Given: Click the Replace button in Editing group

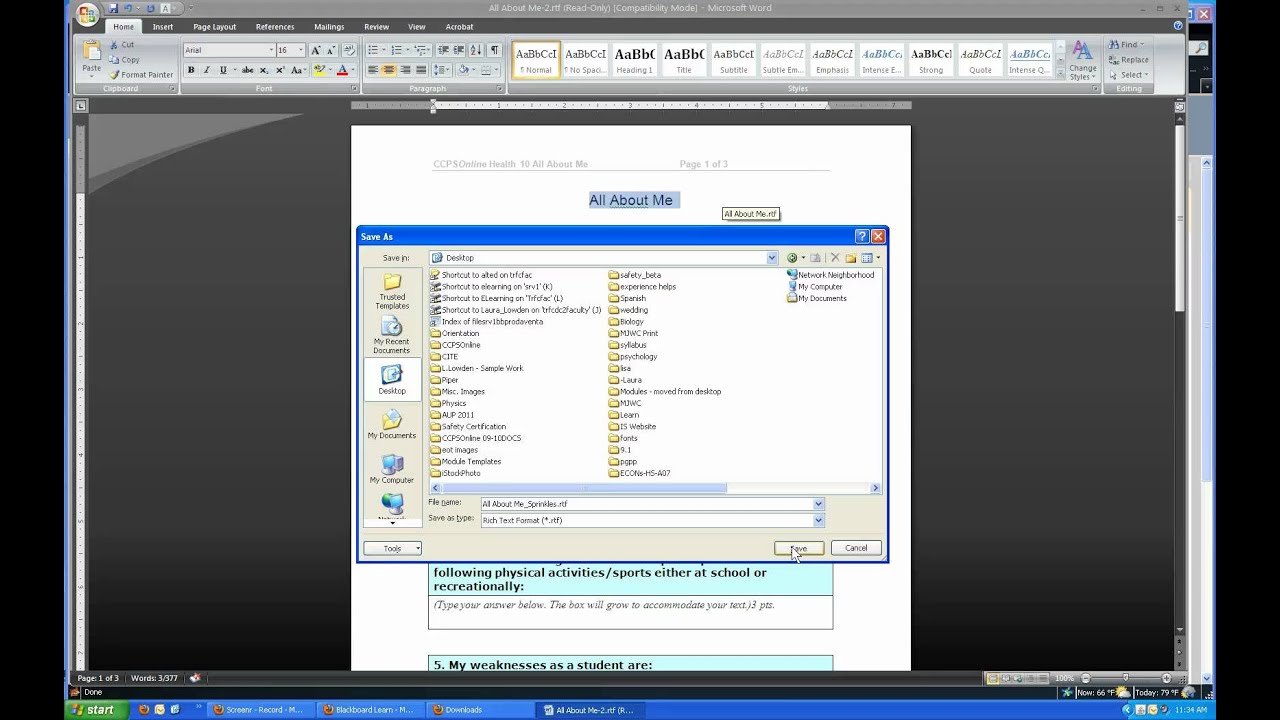Looking at the screenshot, I should [1128, 59].
